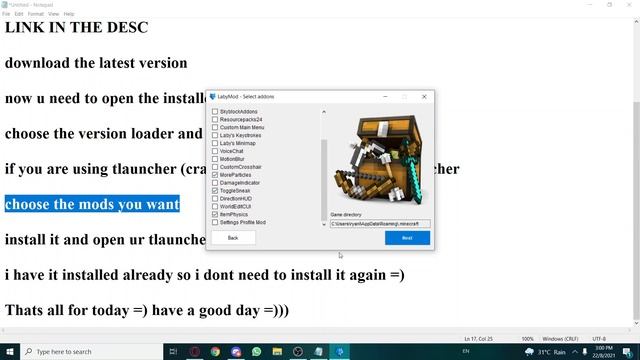Viewport: 640px width, 360px height.
Task: Open File Explorer from taskbar
Action: click(277, 351)
